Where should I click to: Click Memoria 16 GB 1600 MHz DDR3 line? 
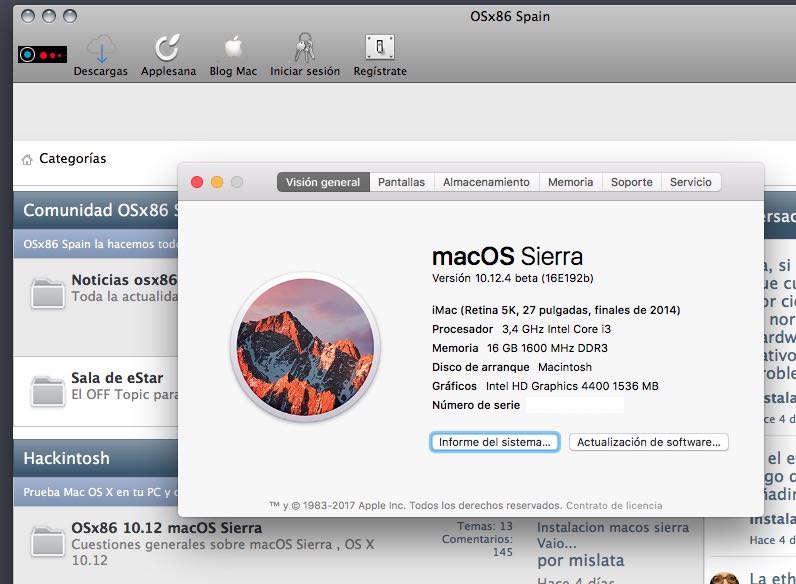pyautogui.click(x=520, y=348)
